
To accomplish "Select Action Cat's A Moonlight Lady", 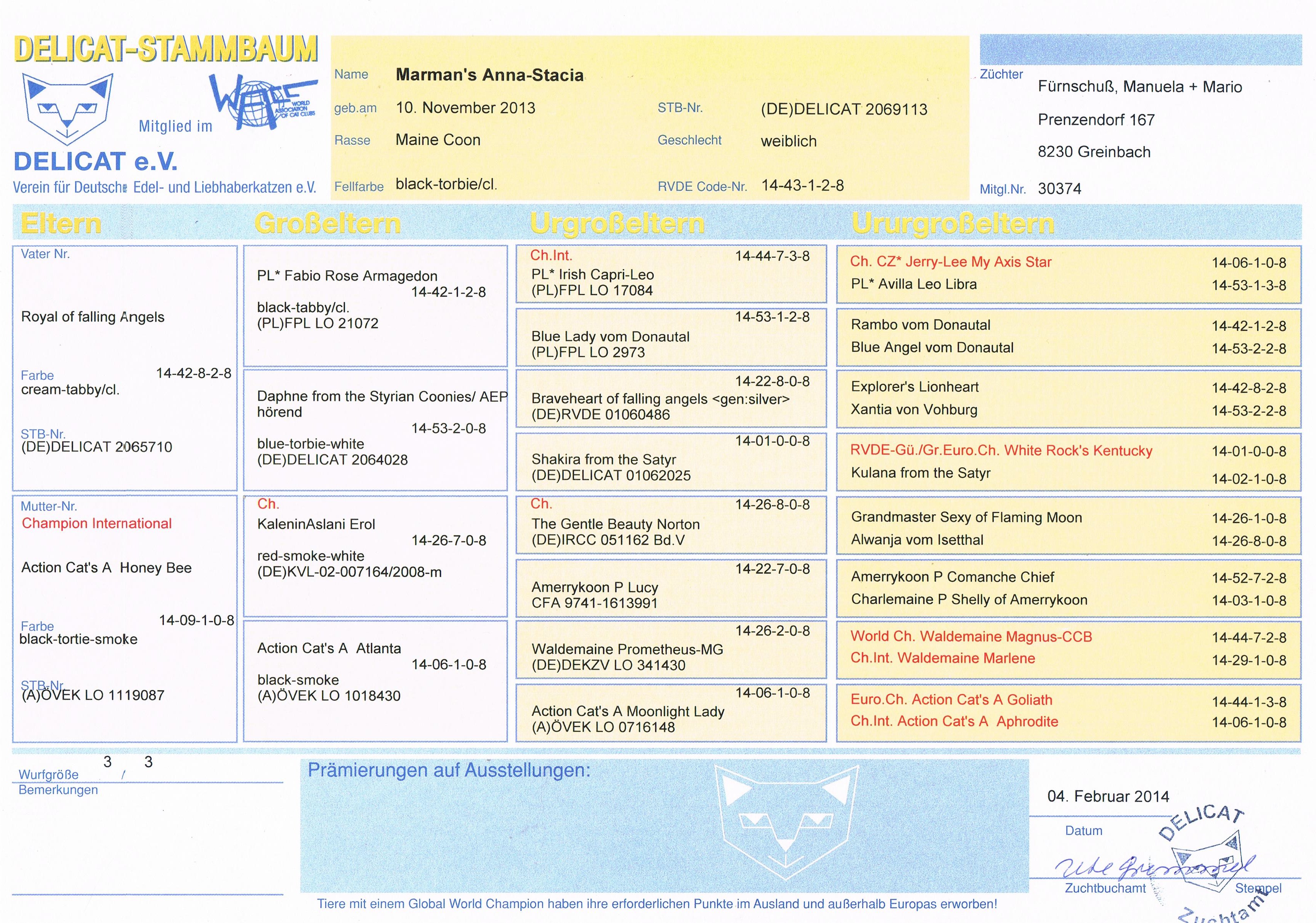I will [628, 712].
